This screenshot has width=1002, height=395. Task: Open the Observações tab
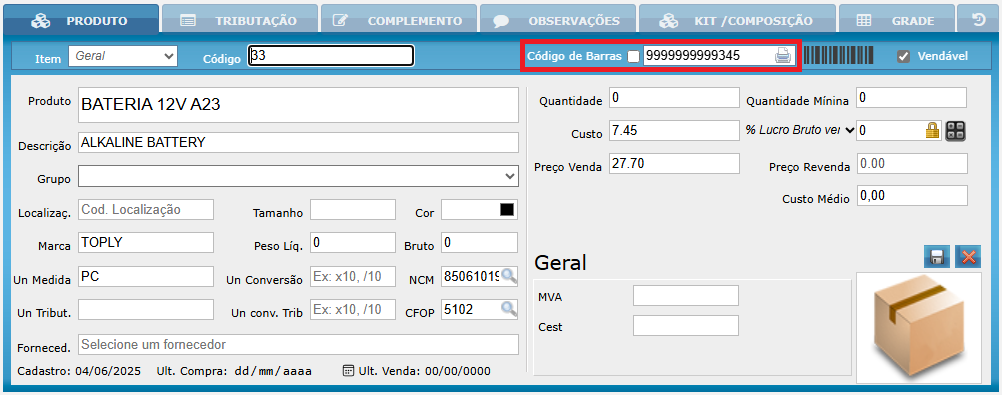(557, 20)
